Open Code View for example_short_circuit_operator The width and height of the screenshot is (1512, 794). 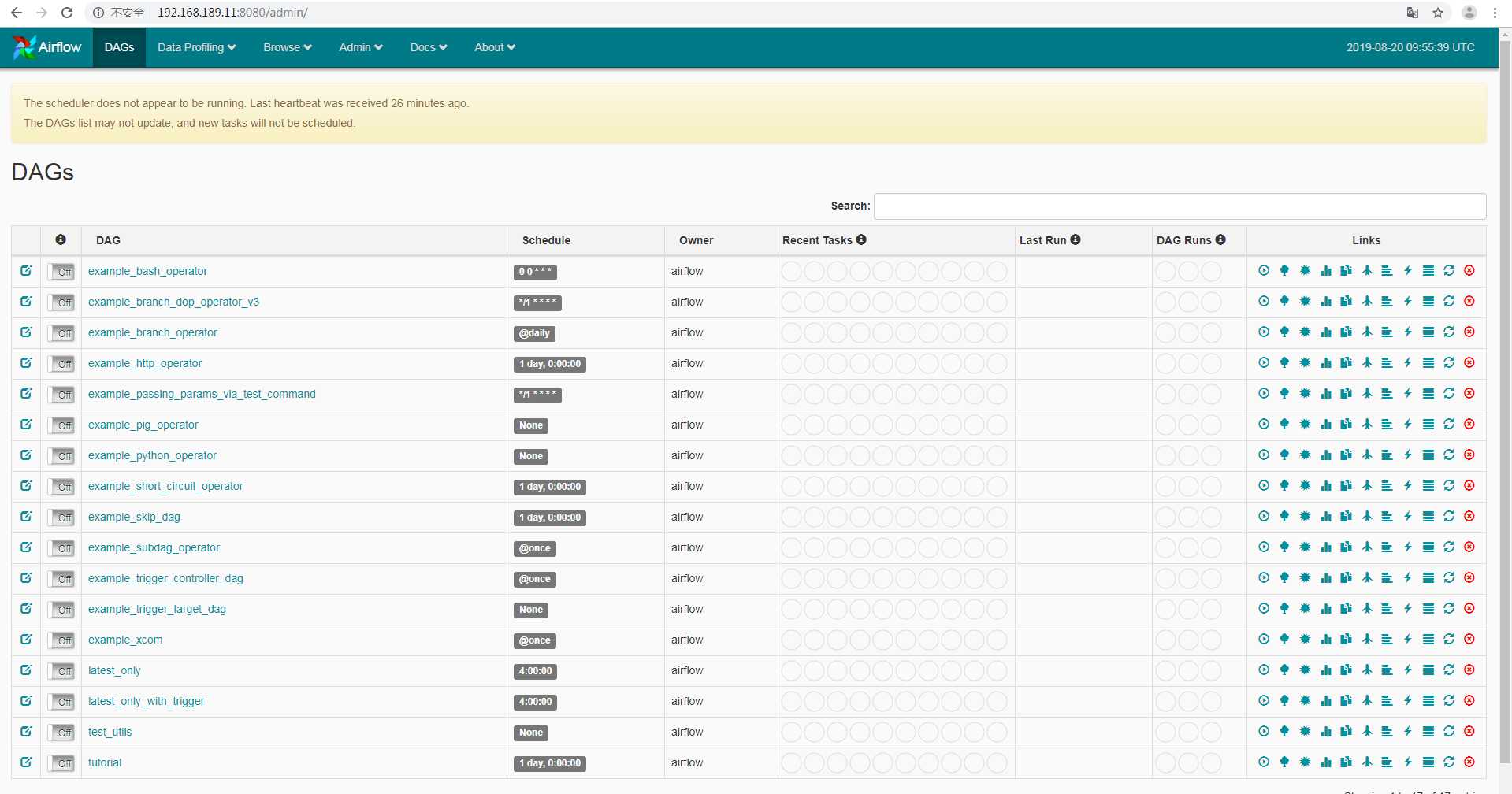pyautogui.click(x=1407, y=485)
